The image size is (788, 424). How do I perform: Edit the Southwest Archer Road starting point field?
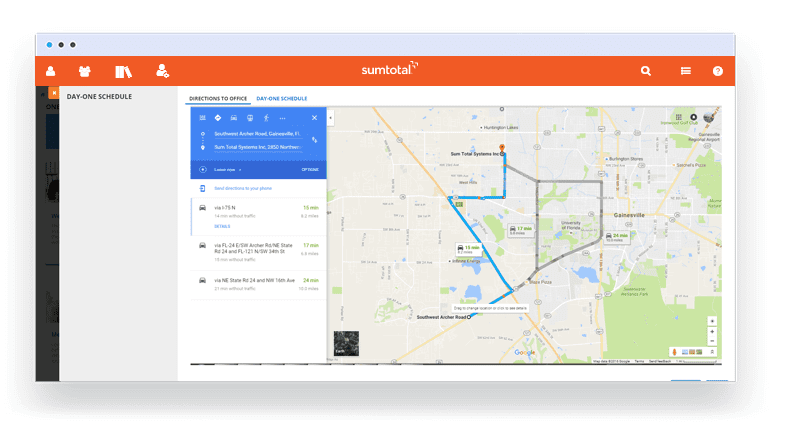point(257,134)
